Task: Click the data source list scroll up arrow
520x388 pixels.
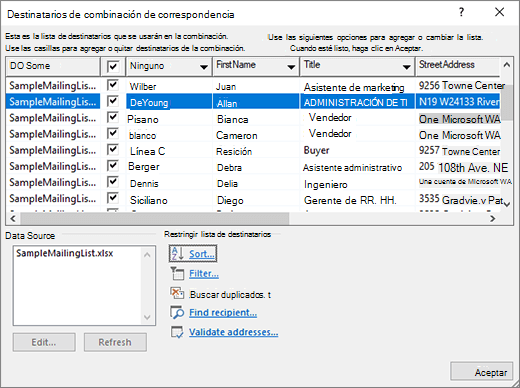Action: point(147,255)
